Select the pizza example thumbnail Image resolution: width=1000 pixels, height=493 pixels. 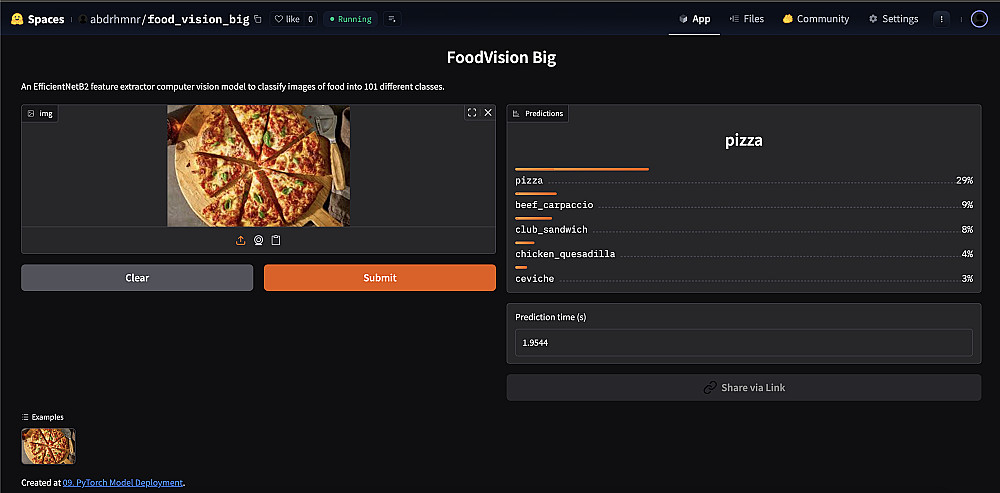(x=48, y=446)
